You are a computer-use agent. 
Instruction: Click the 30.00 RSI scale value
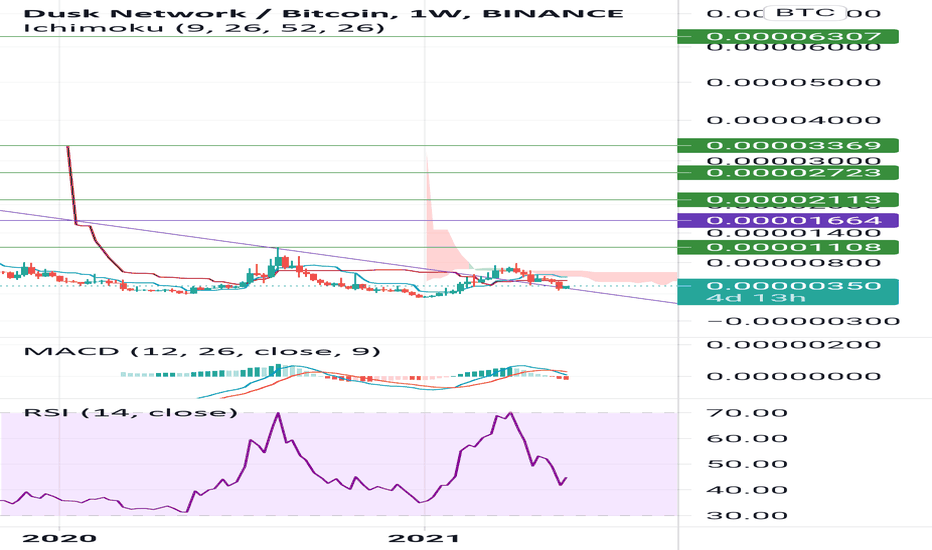click(748, 516)
